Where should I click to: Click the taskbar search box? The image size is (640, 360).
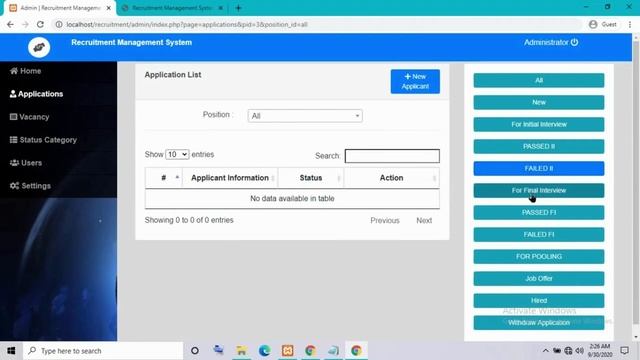[103, 351]
